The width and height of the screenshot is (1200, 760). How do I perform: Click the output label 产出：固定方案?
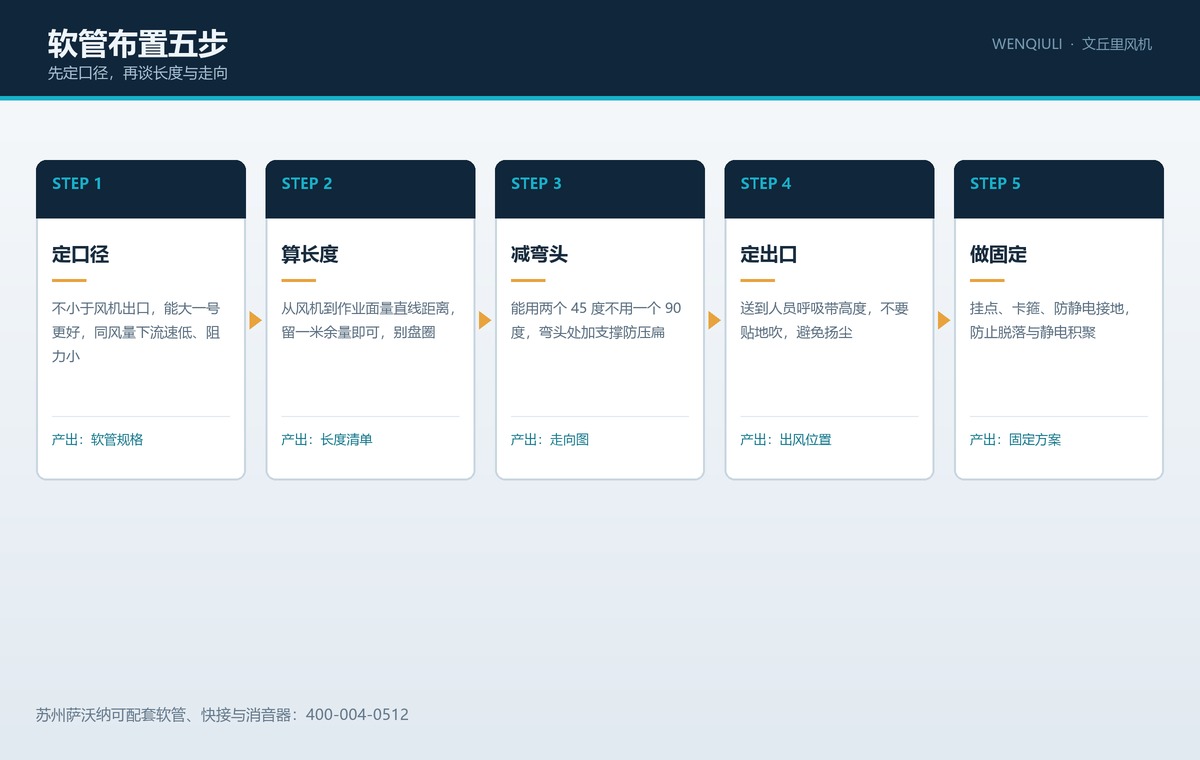tap(1016, 439)
